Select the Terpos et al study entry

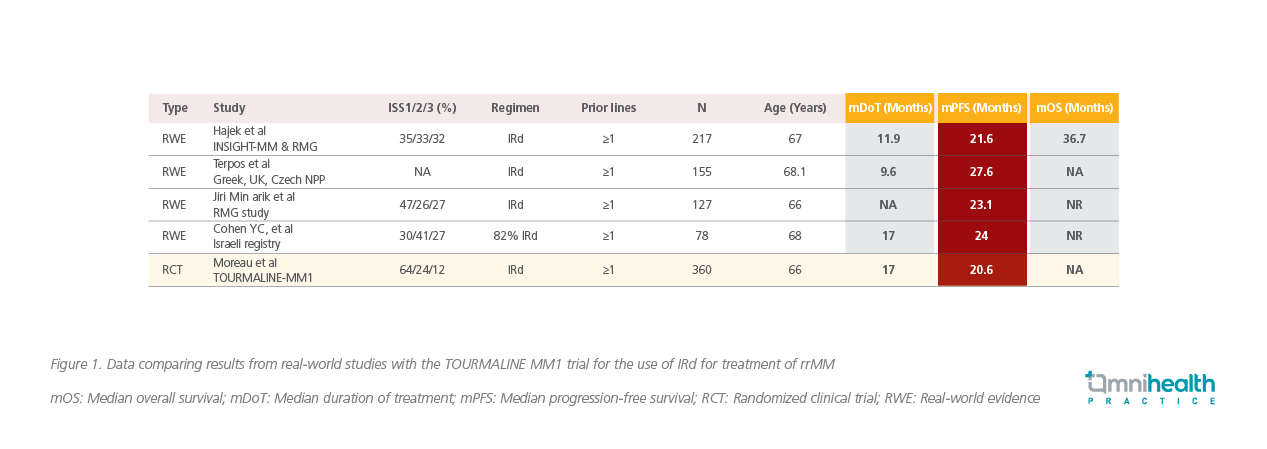click(270, 172)
